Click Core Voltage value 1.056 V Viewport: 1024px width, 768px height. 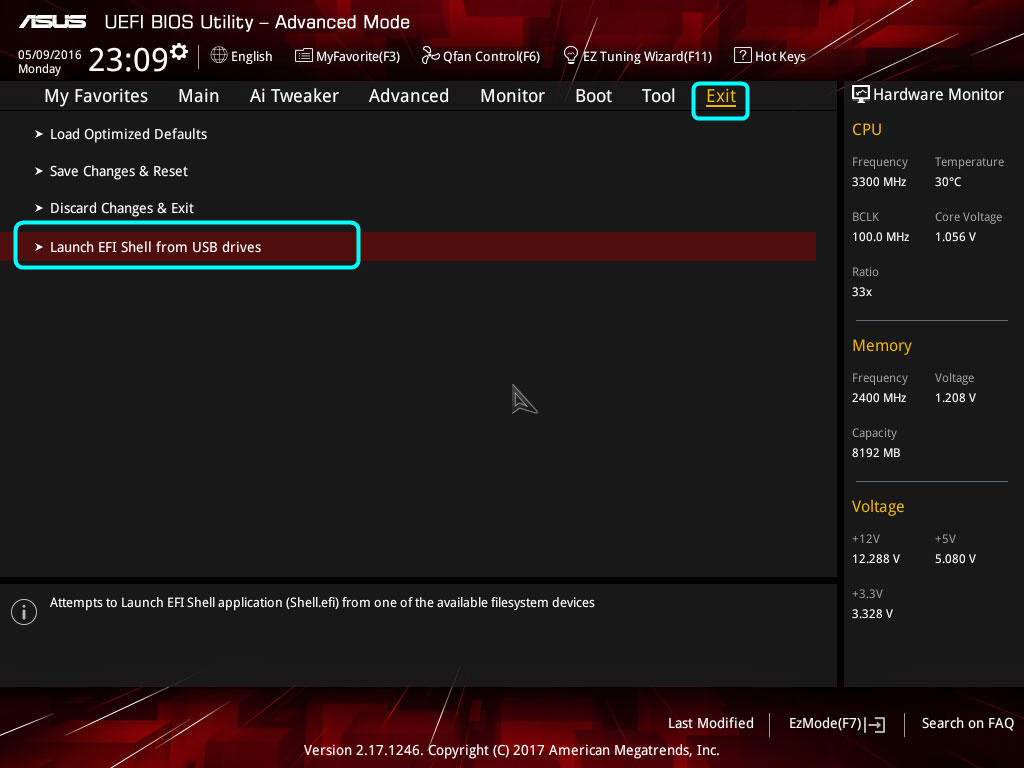955,237
